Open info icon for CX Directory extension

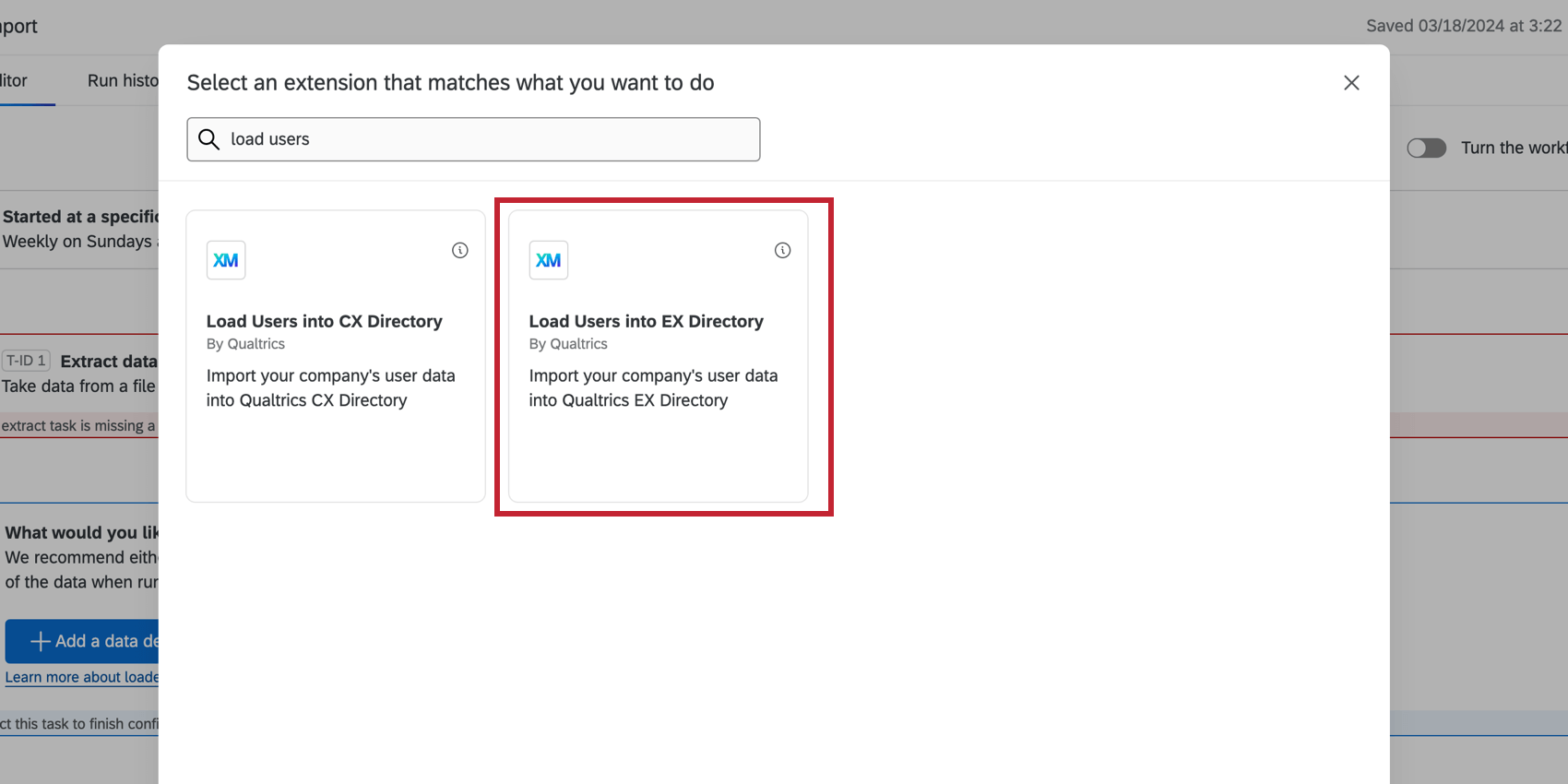point(460,250)
